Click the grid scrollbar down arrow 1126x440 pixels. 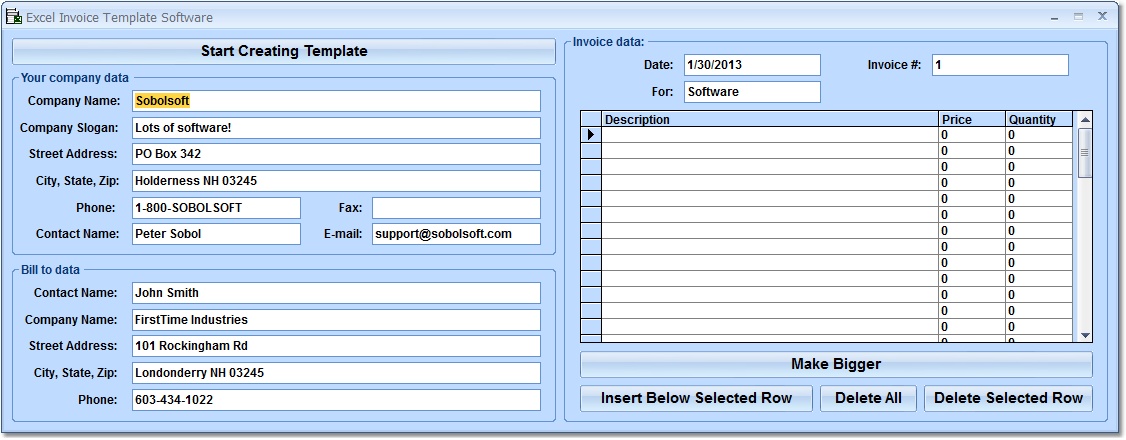coord(1084,335)
